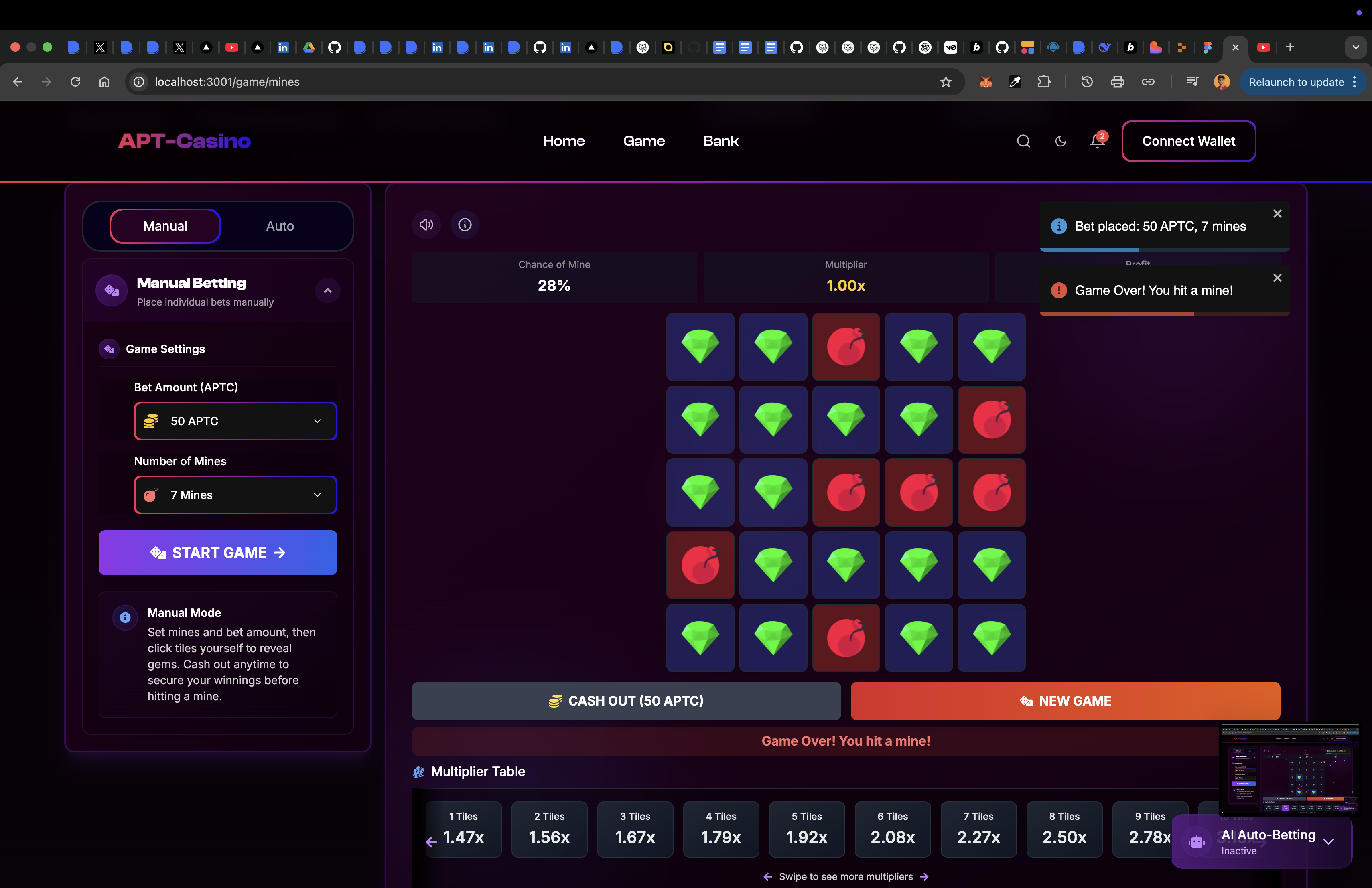Open the Game menu item
1372x888 pixels.
[x=644, y=141]
